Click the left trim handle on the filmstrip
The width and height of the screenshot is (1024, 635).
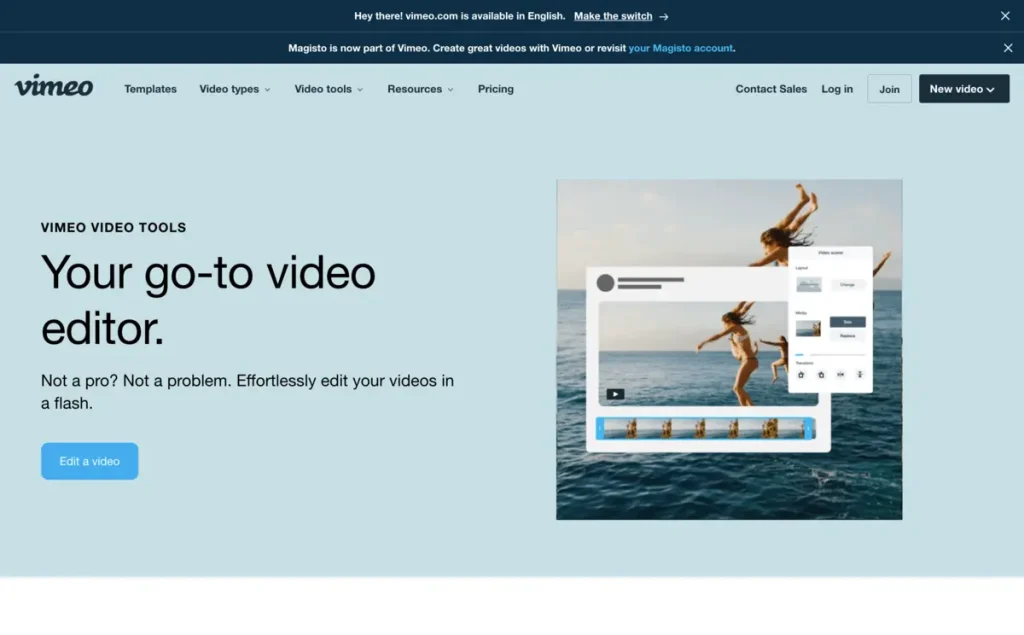click(600, 428)
